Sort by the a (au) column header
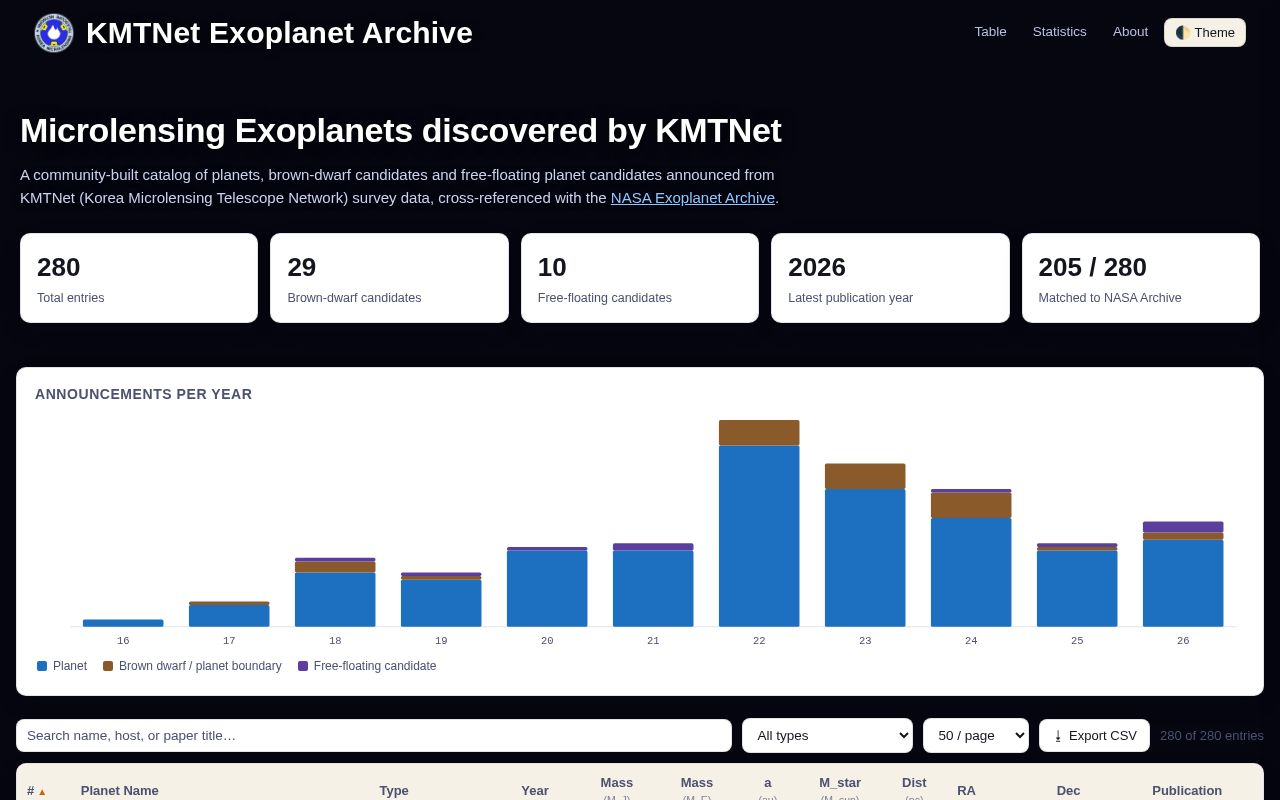Image resolution: width=1280 pixels, height=800 pixels. [x=768, y=787]
